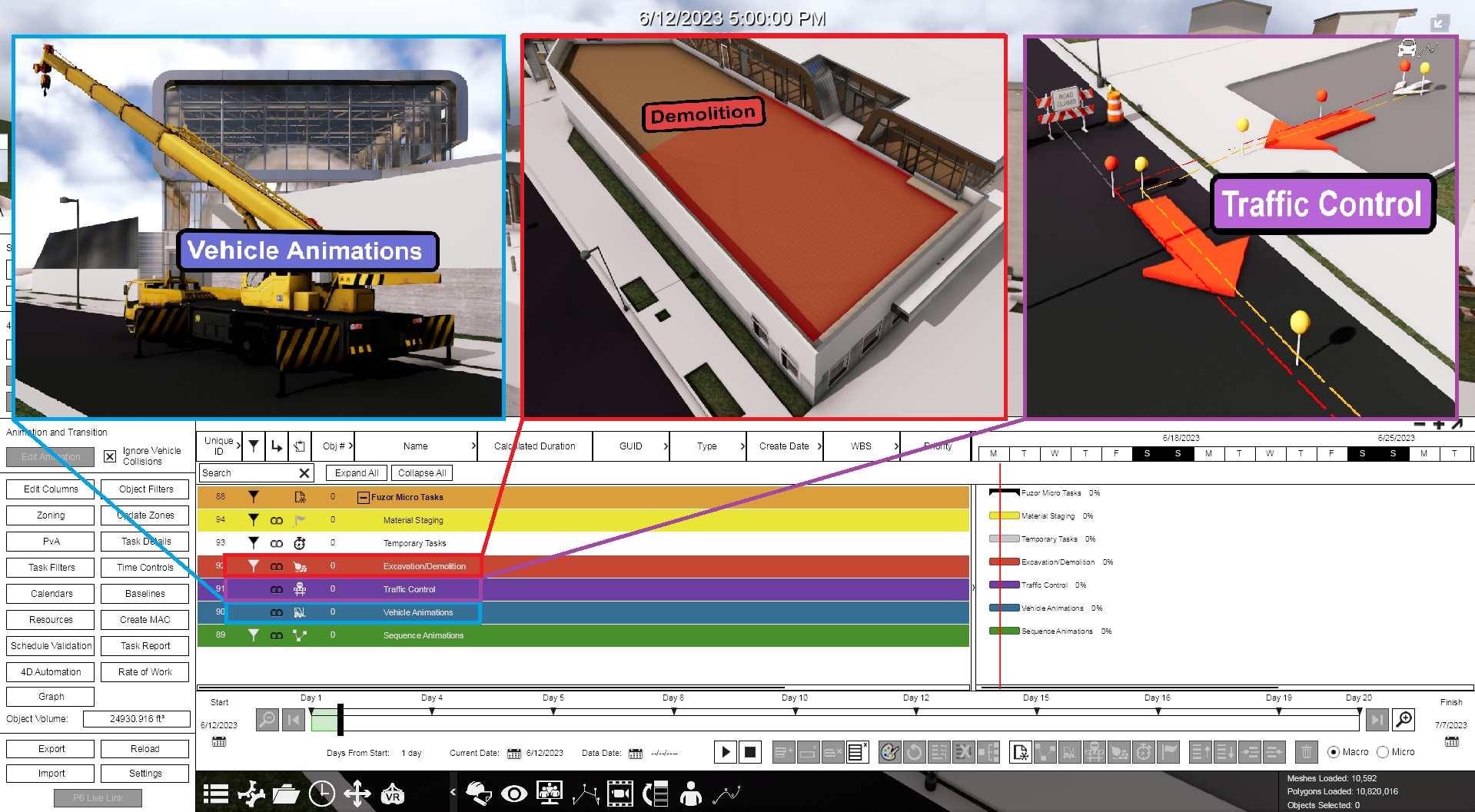
Task: Expand the Name column header arrow
Action: pyautogui.click(x=473, y=446)
